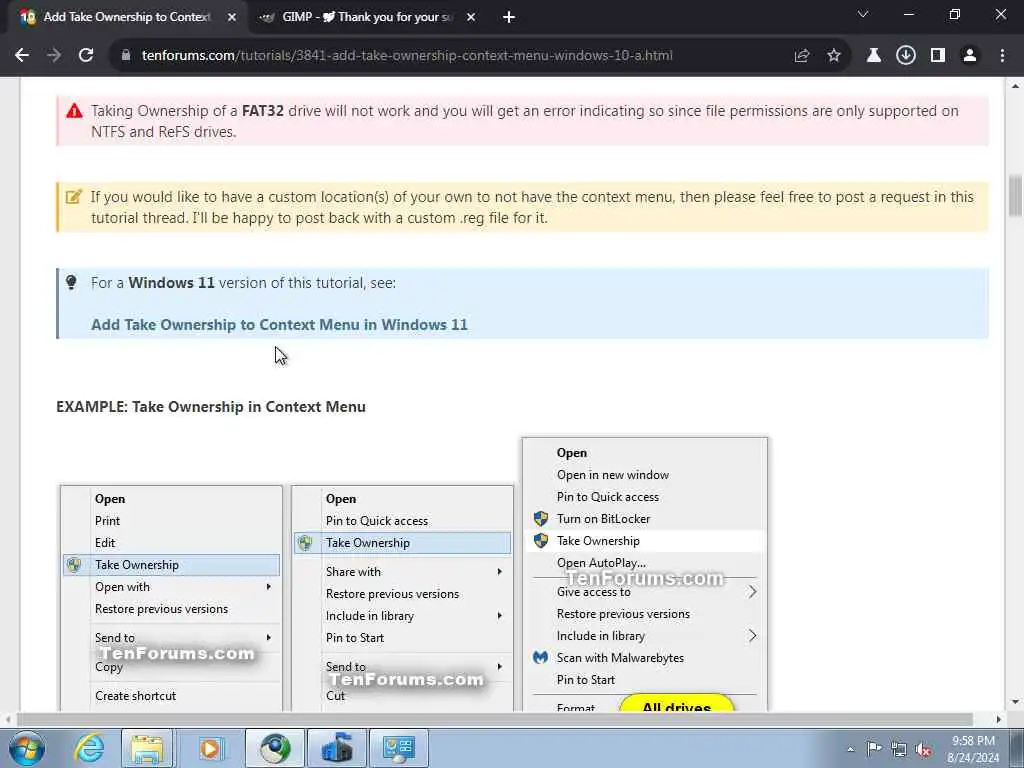The height and width of the screenshot is (768, 1024).
Task: Open the Windows Start menu
Action: coord(27,748)
